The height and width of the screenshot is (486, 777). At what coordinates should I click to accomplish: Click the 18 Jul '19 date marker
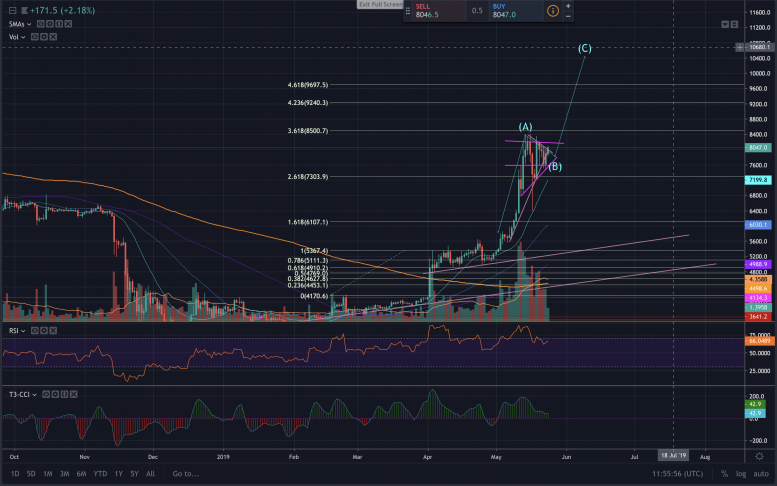click(673, 455)
